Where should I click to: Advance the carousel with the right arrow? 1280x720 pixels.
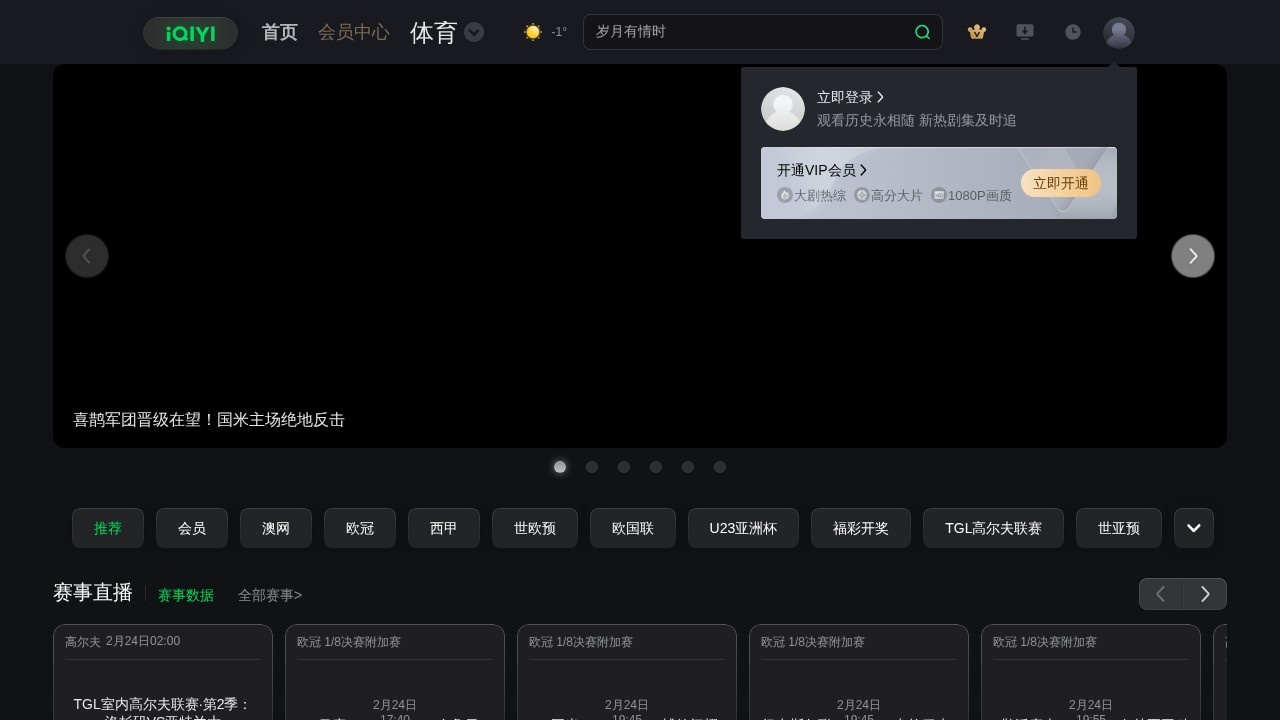coord(1192,256)
